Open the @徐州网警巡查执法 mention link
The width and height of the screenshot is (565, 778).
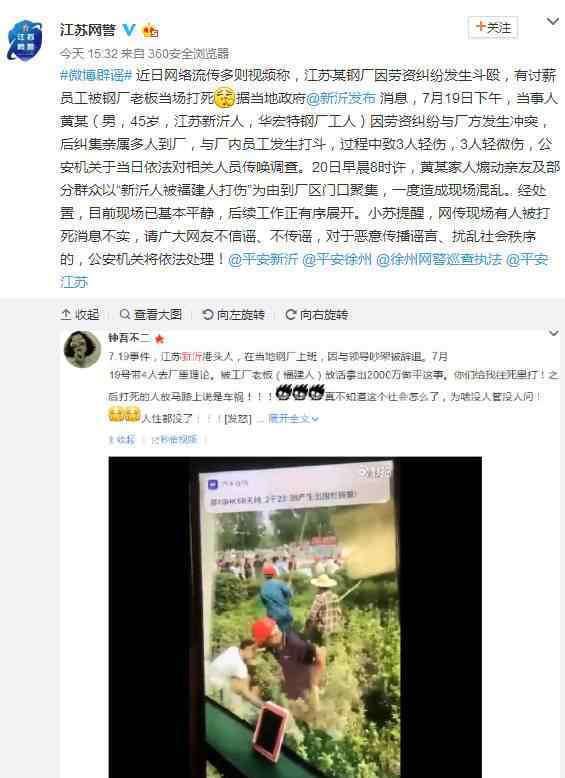point(439,259)
